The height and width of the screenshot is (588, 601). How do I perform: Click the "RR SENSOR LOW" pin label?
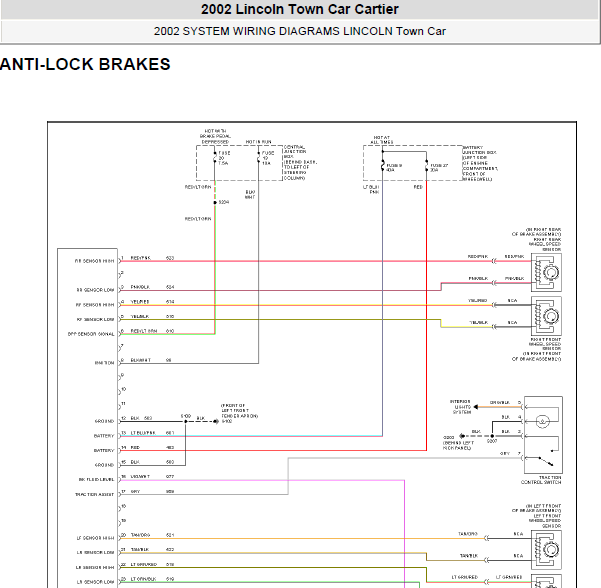point(95,290)
